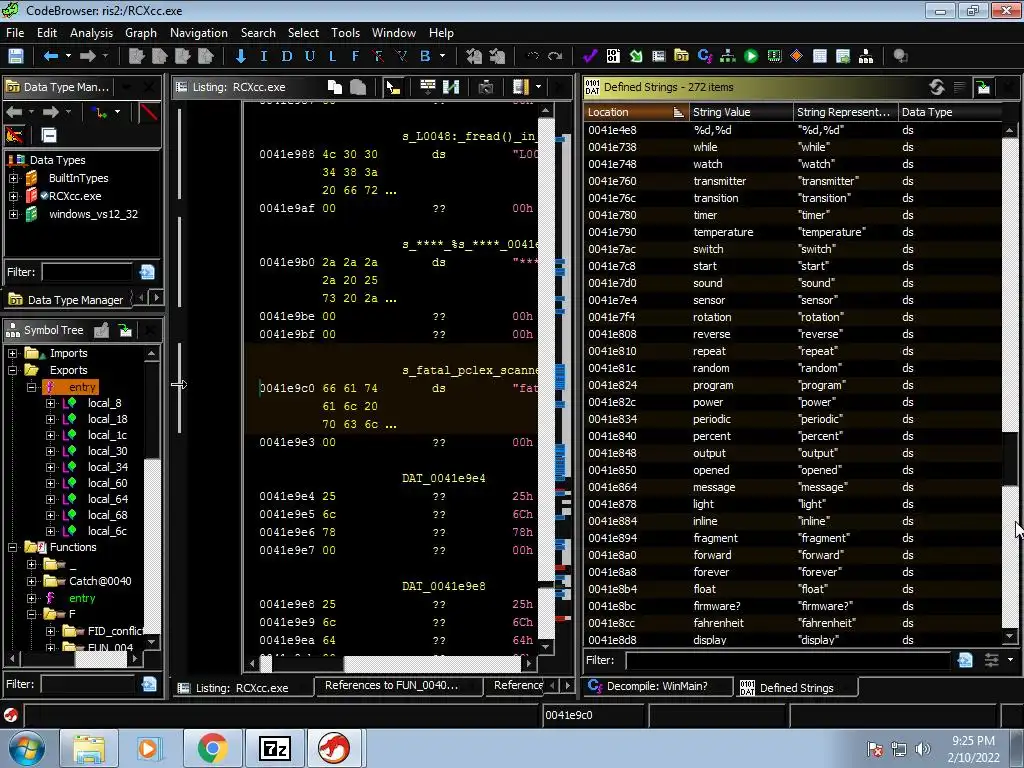
Task: Select the 'fahrenheit' string row
Action: coord(792,623)
